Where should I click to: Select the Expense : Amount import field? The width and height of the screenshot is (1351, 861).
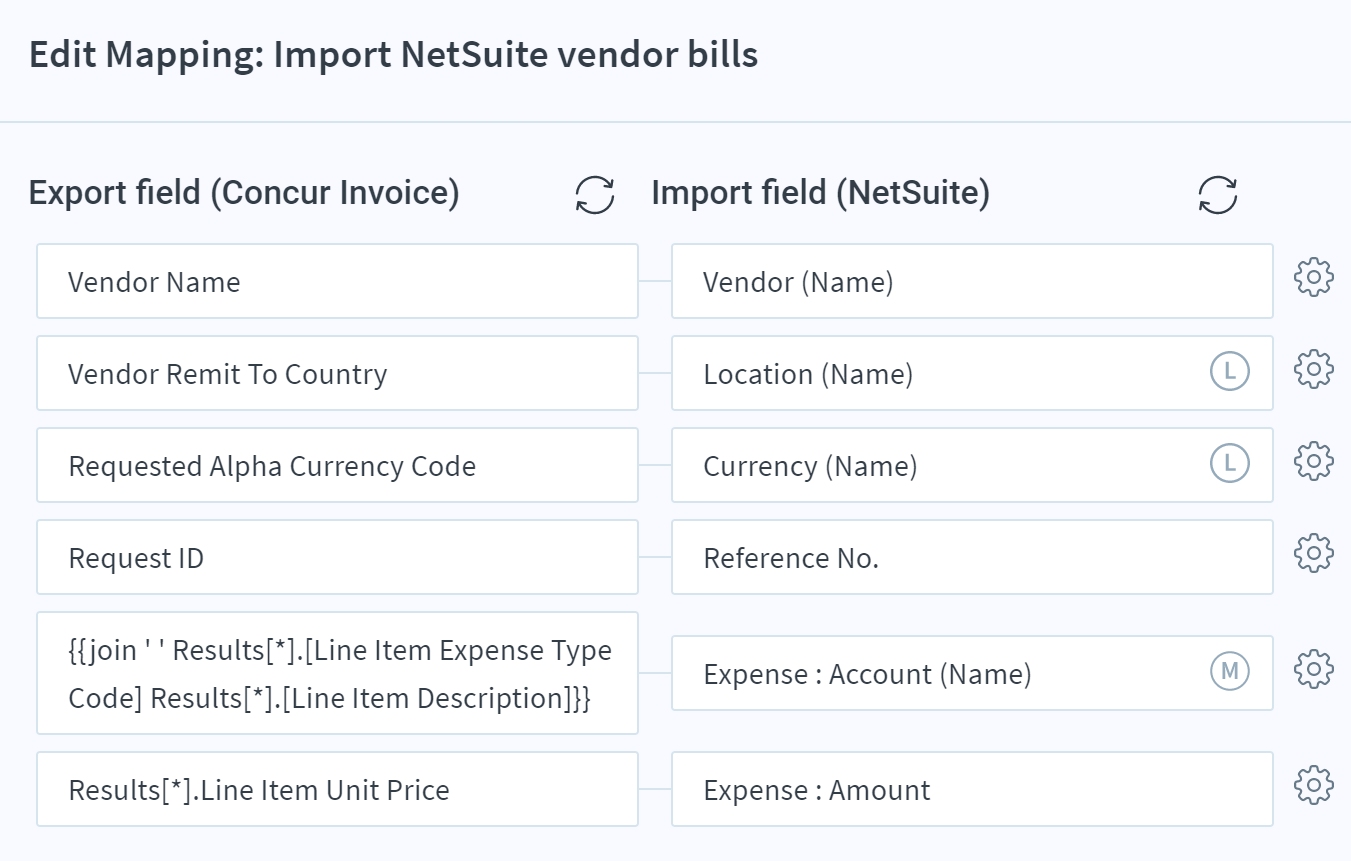972,789
